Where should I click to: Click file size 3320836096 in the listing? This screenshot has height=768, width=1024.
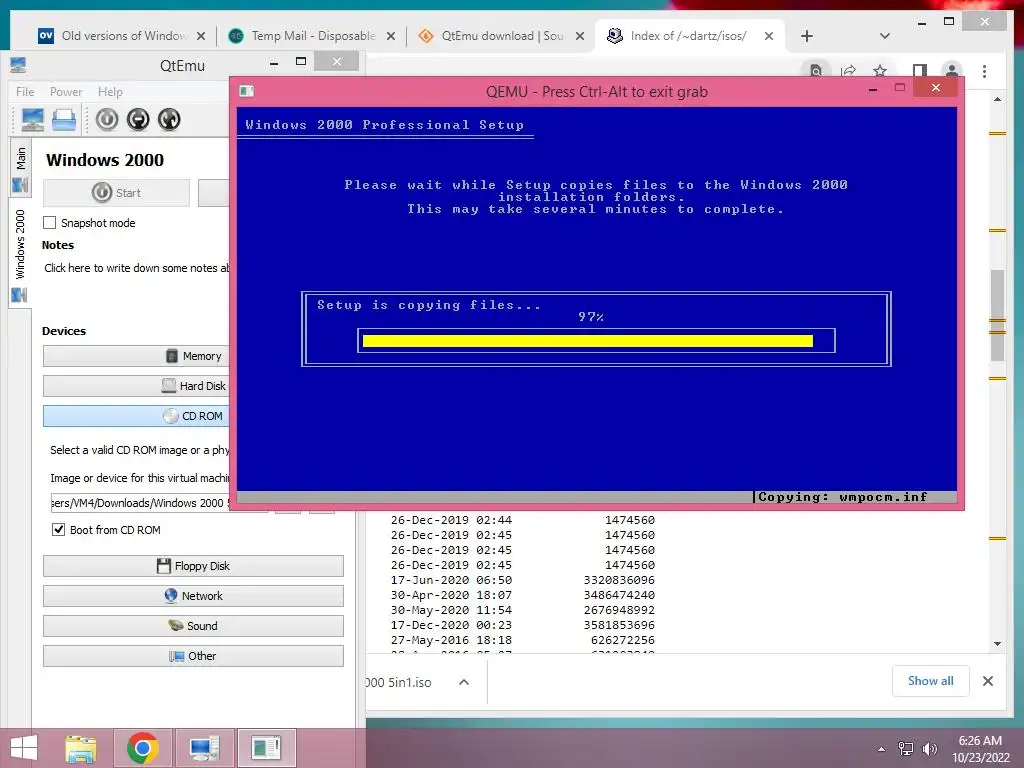(x=619, y=580)
